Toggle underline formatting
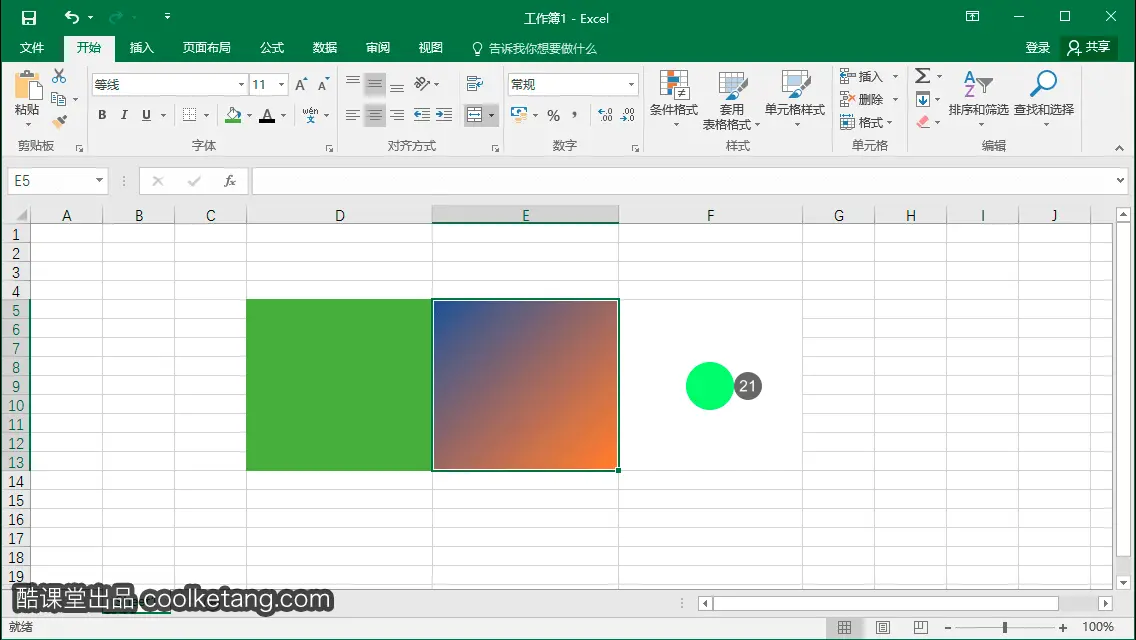 (x=146, y=115)
